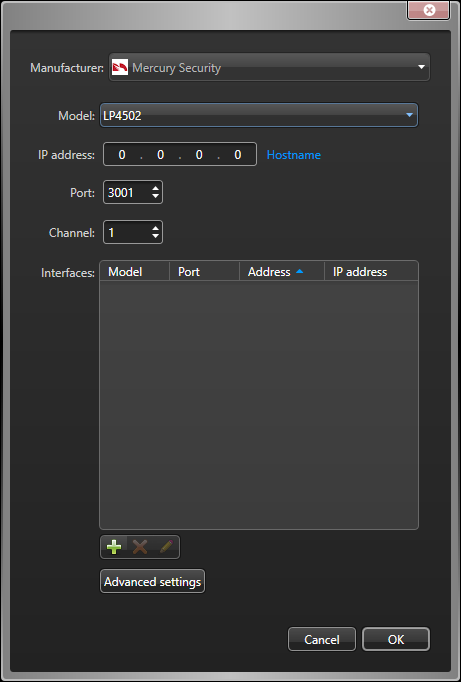Close the dialog window
Viewport: 461px width, 682px height.
[x=429, y=10]
